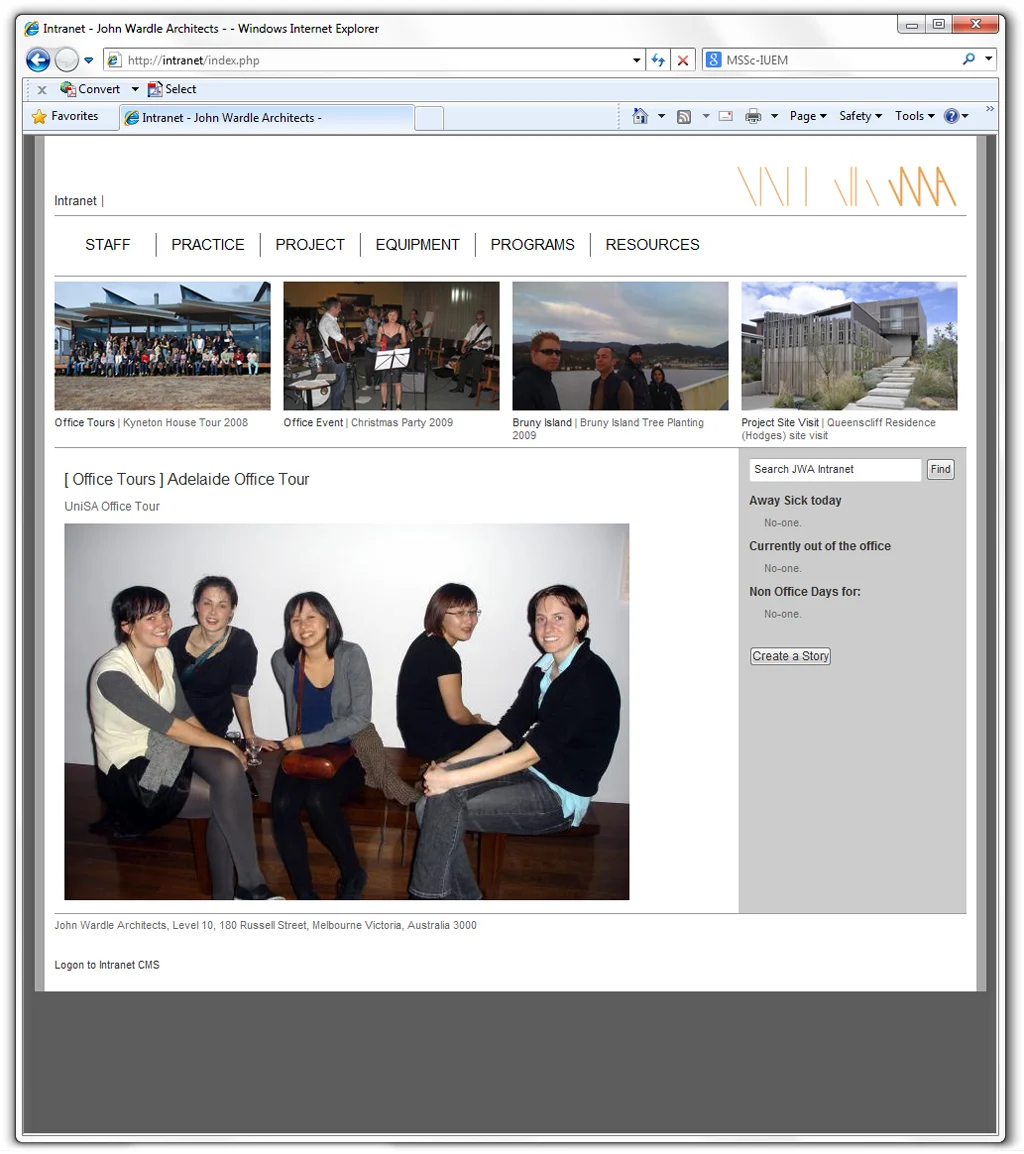Screen dimensions: 1024x1154
Task: Open the Logon to Intranet CMS link
Action: [106, 965]
